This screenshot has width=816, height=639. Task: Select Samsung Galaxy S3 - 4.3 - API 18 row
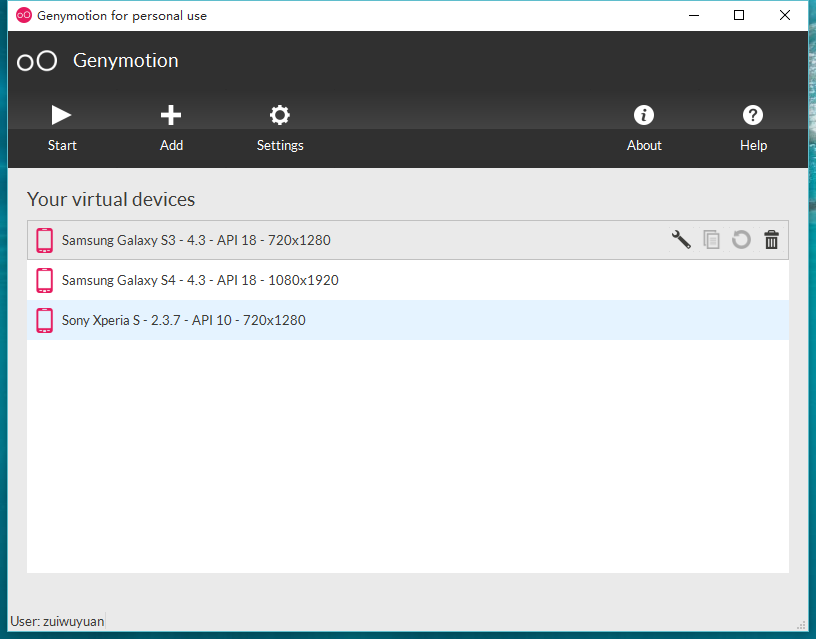408,240
